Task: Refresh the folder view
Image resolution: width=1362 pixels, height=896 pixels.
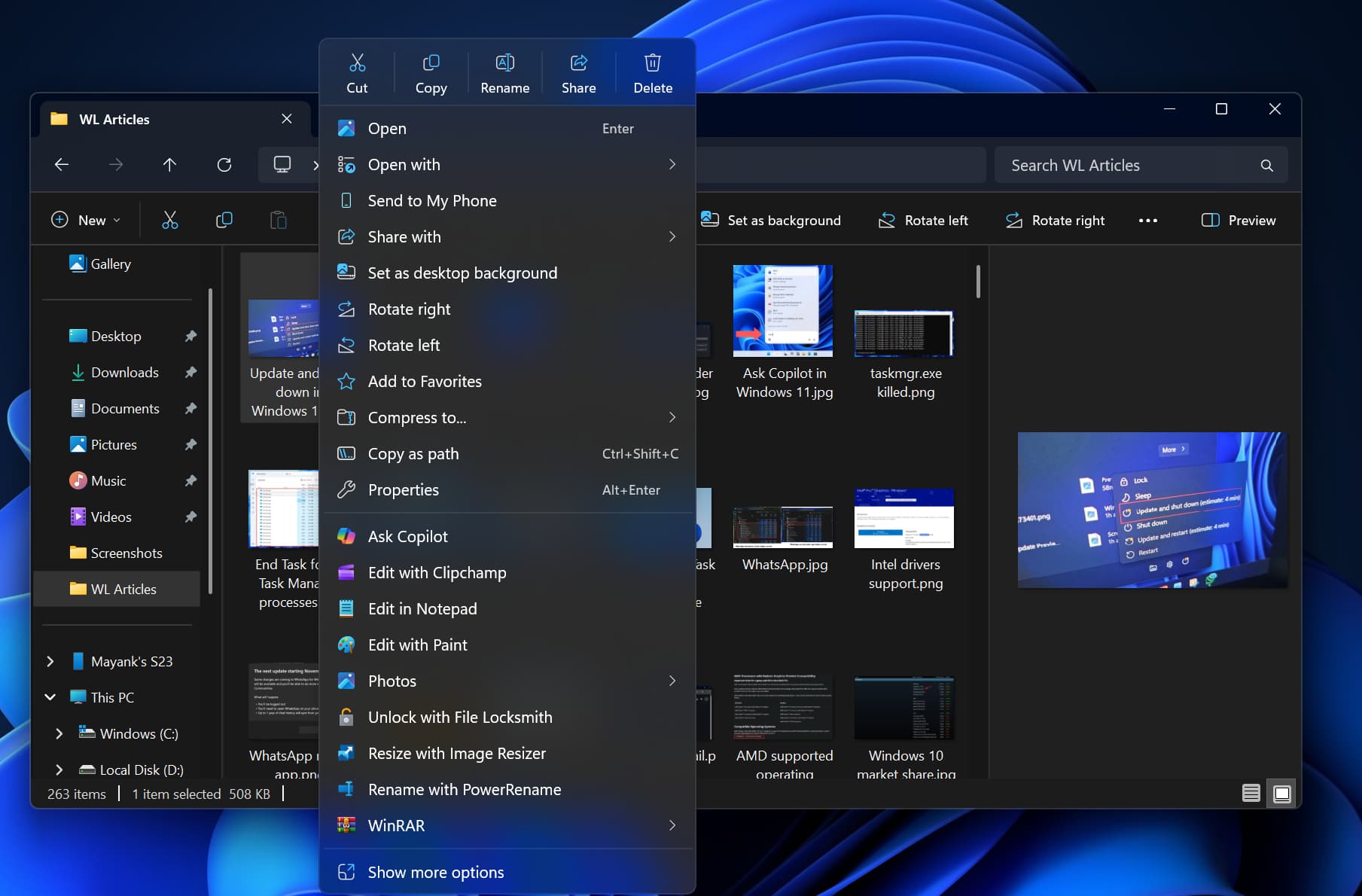Action: pyautogui.click(x=224, y=165)
